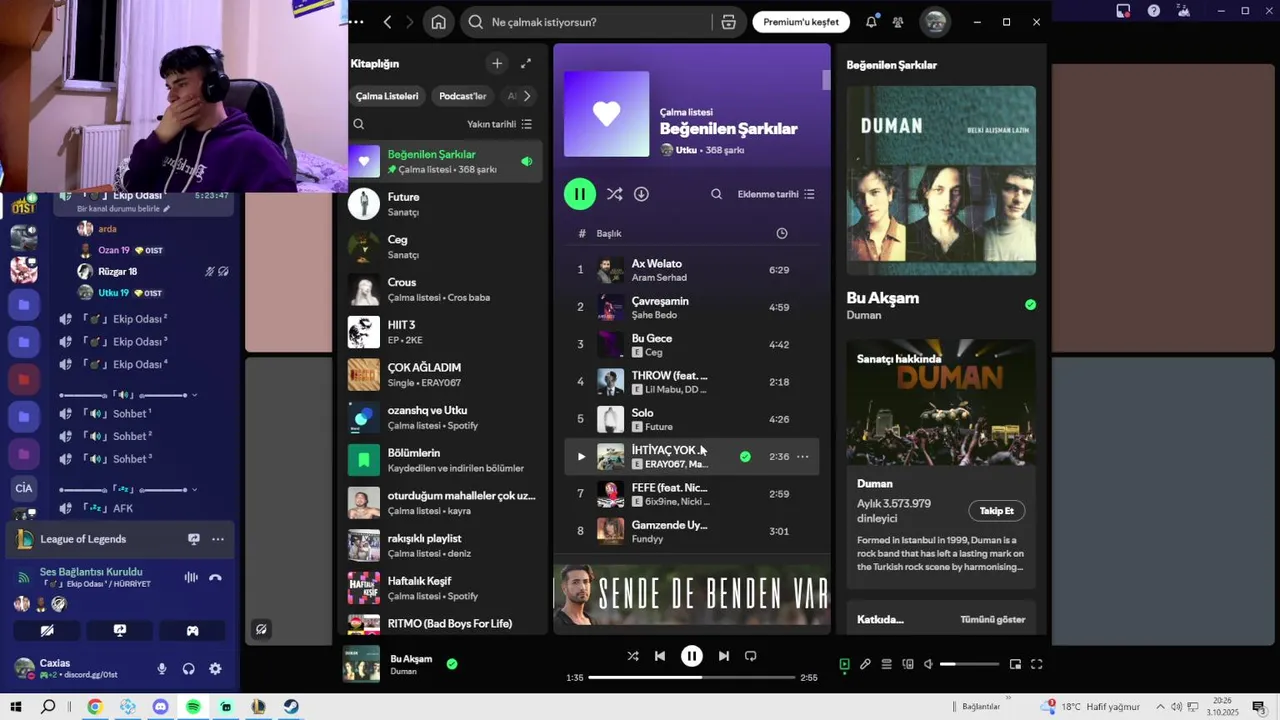Download the Beğenilen Şarkılar playlist
Screen dimensions: 1280x720
(x=642, y=194)
